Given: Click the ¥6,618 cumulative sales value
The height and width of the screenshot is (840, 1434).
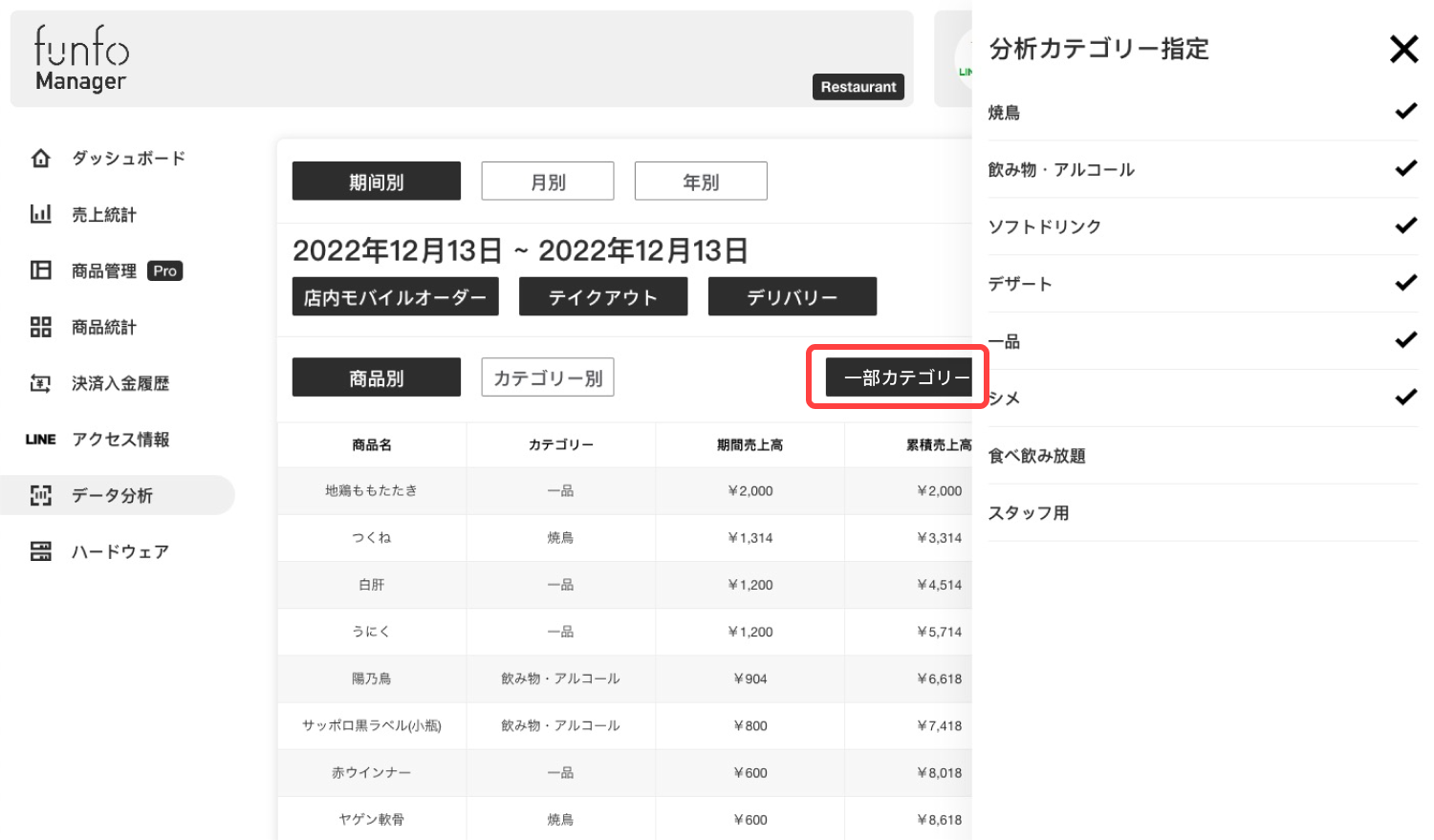Looking at the screenshot, I should tap(940, 678).
